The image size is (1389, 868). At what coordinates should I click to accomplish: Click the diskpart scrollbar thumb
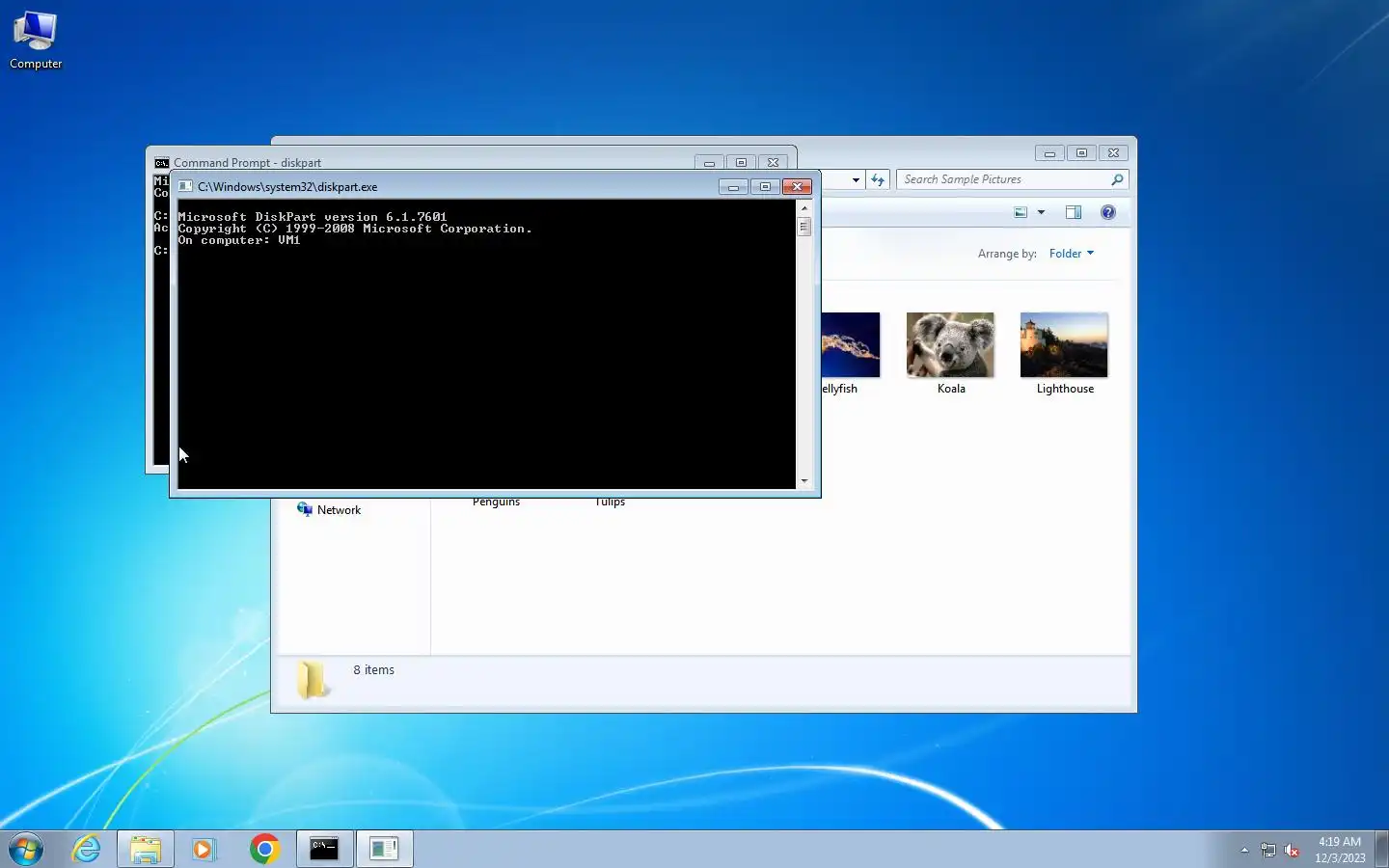click(x=804, y=227)
